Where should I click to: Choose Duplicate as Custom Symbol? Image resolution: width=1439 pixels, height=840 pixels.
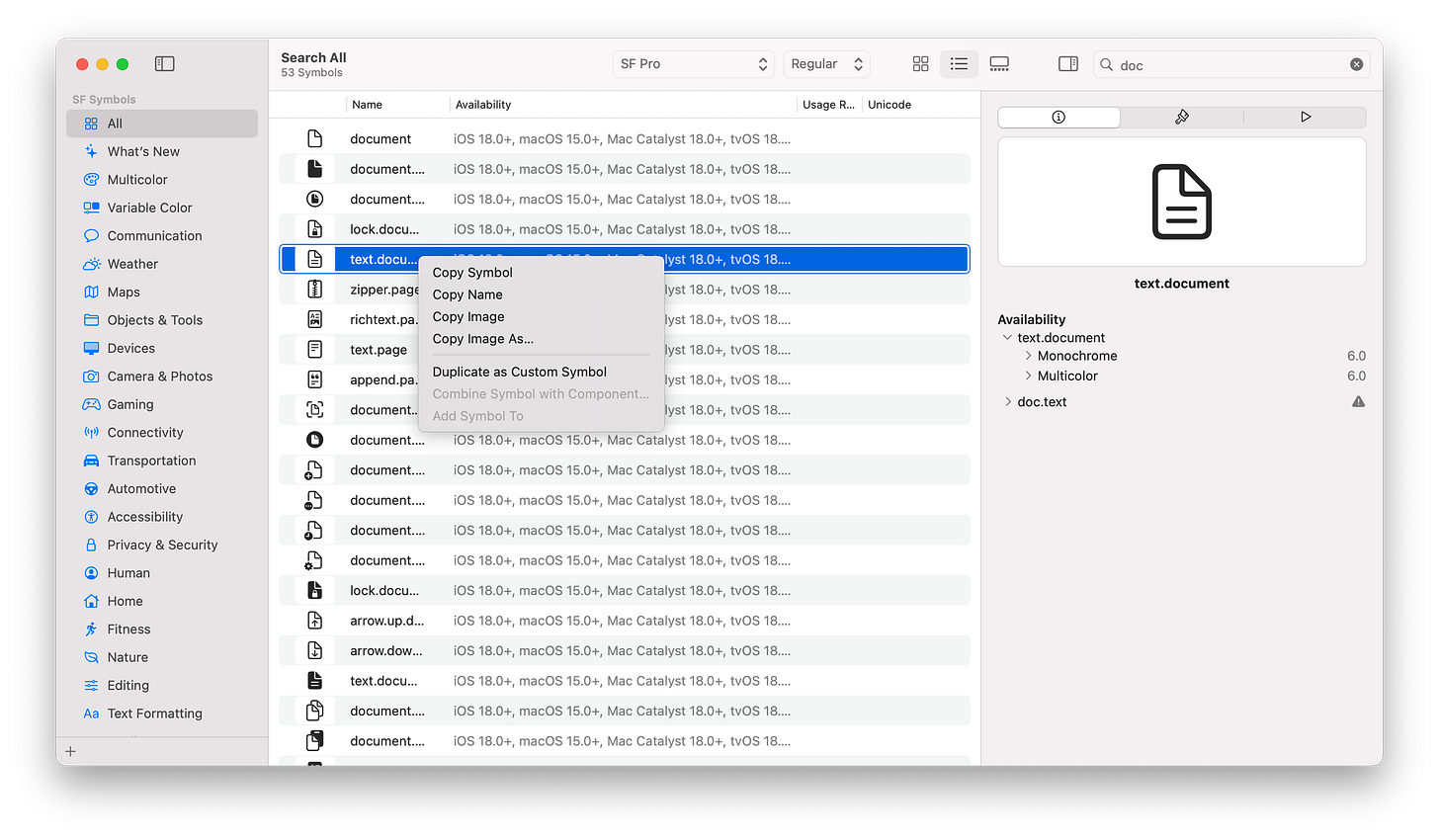tap(542, 373)
